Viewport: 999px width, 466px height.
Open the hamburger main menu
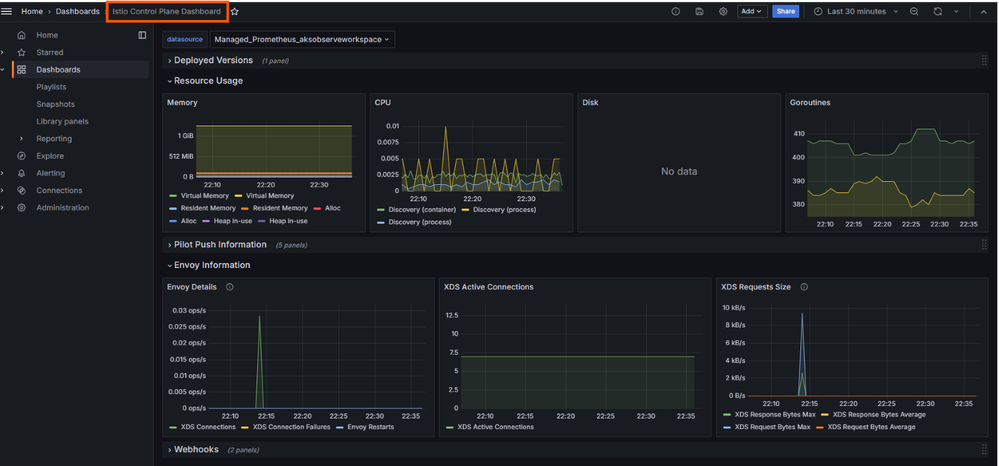(x=7, y=11)
